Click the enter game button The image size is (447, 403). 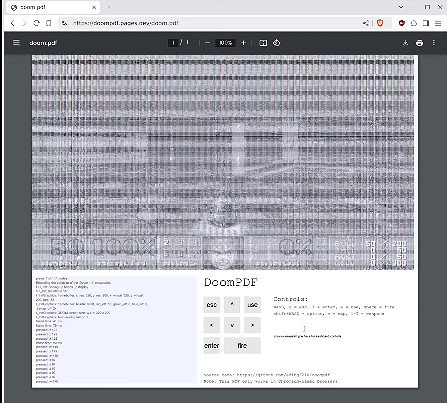(212, 346)
